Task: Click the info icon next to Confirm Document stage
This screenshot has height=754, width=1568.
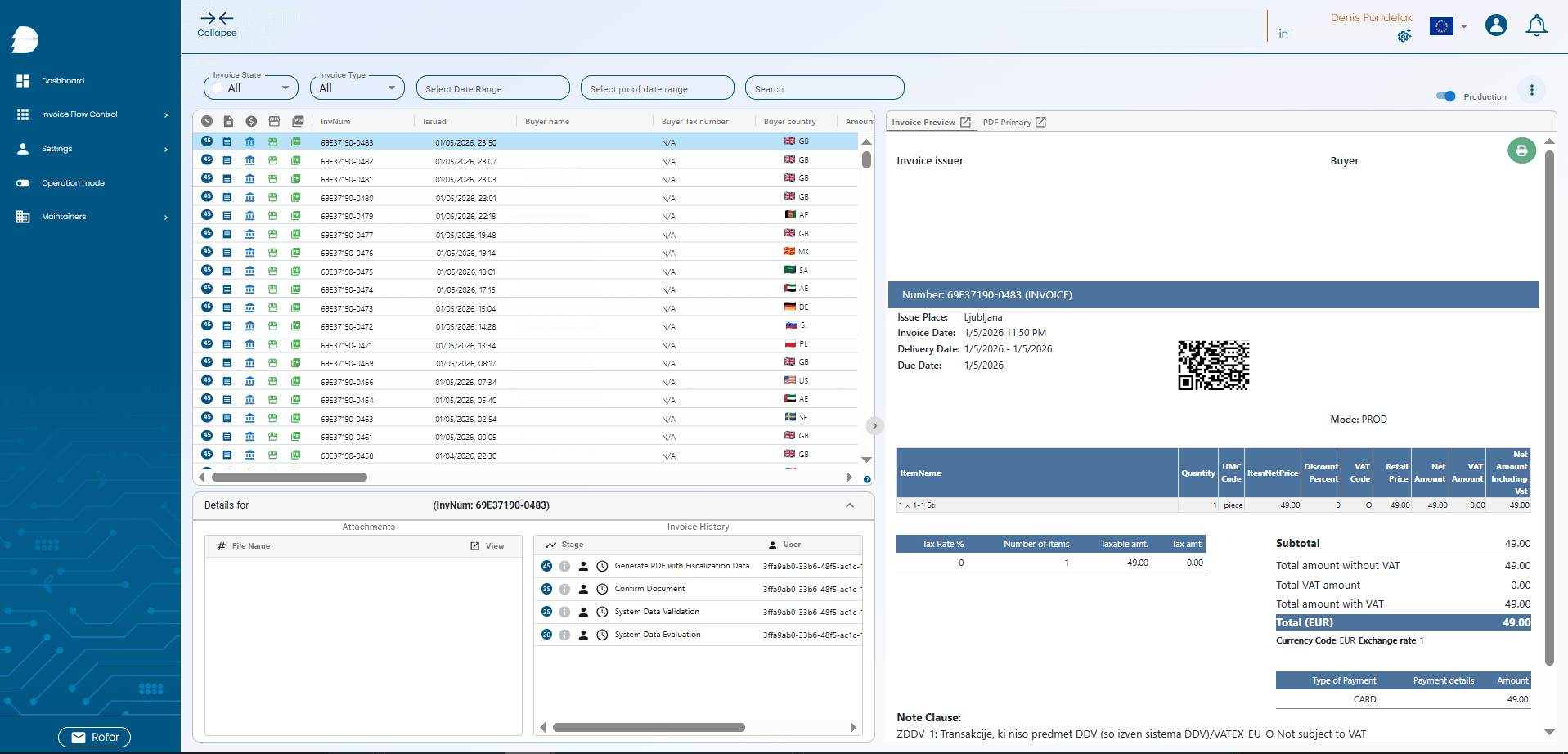Action: pyautogui.click(x=564, y=589)
